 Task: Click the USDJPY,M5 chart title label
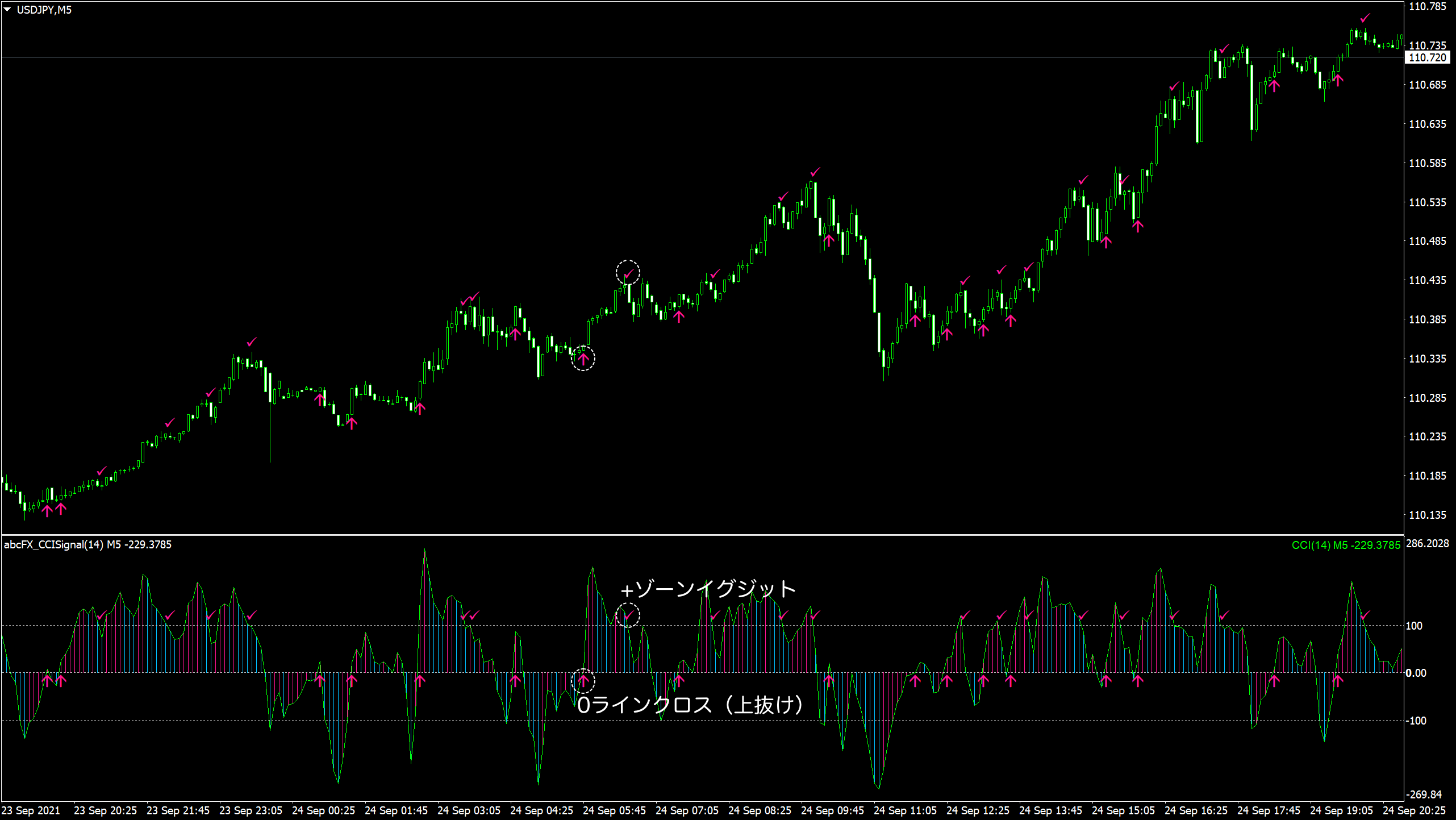pyautogui.click(x=44, y=10)
